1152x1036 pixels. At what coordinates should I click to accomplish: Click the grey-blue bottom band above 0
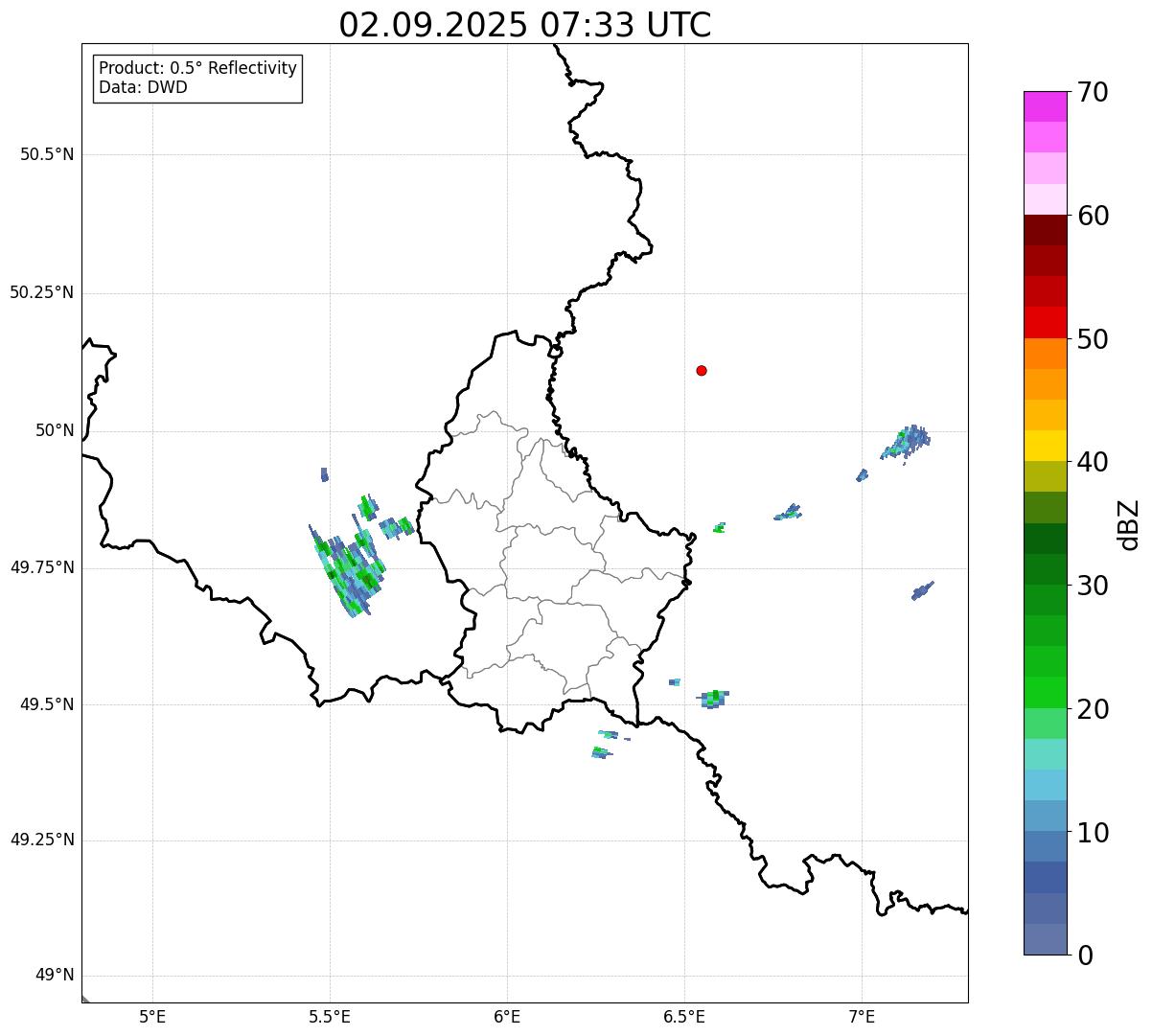[1045, 939]
